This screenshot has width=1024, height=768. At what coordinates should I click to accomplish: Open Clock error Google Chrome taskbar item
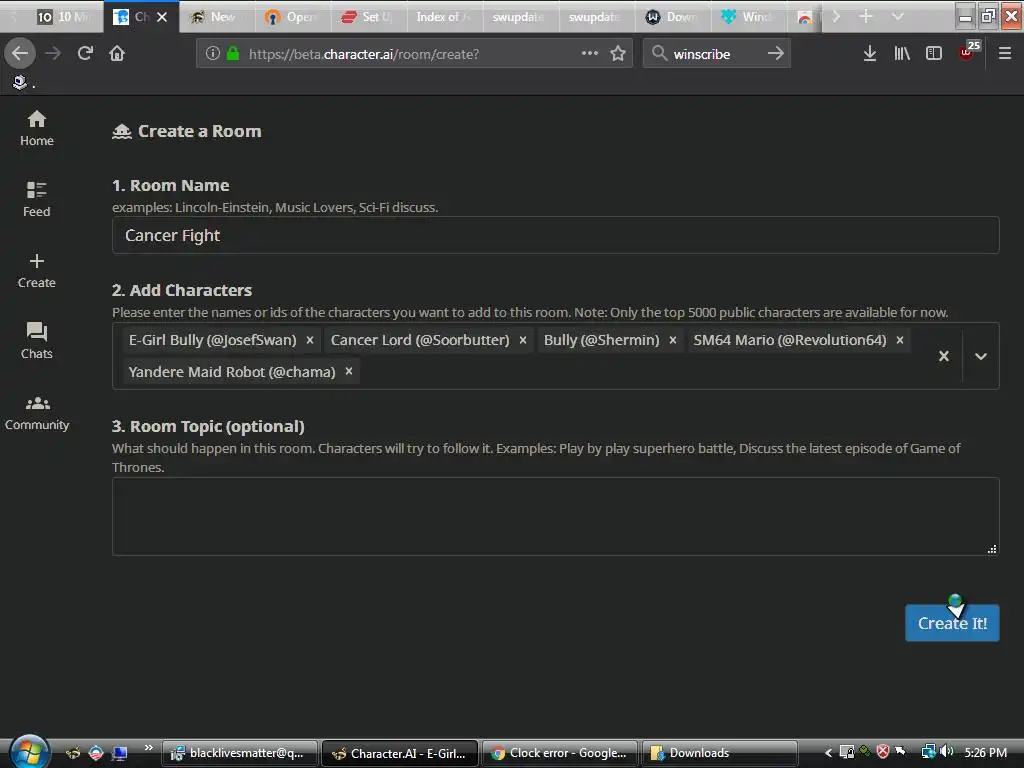click(560, 753)
